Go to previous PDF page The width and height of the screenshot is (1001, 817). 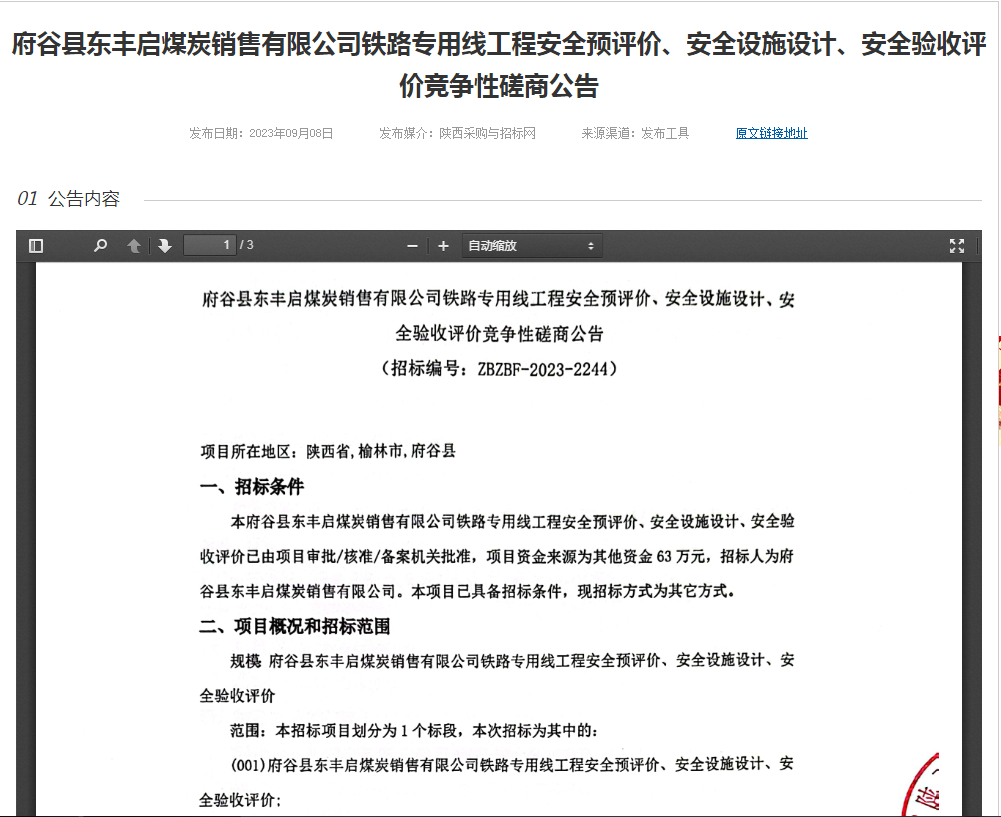tap(134, 246)
